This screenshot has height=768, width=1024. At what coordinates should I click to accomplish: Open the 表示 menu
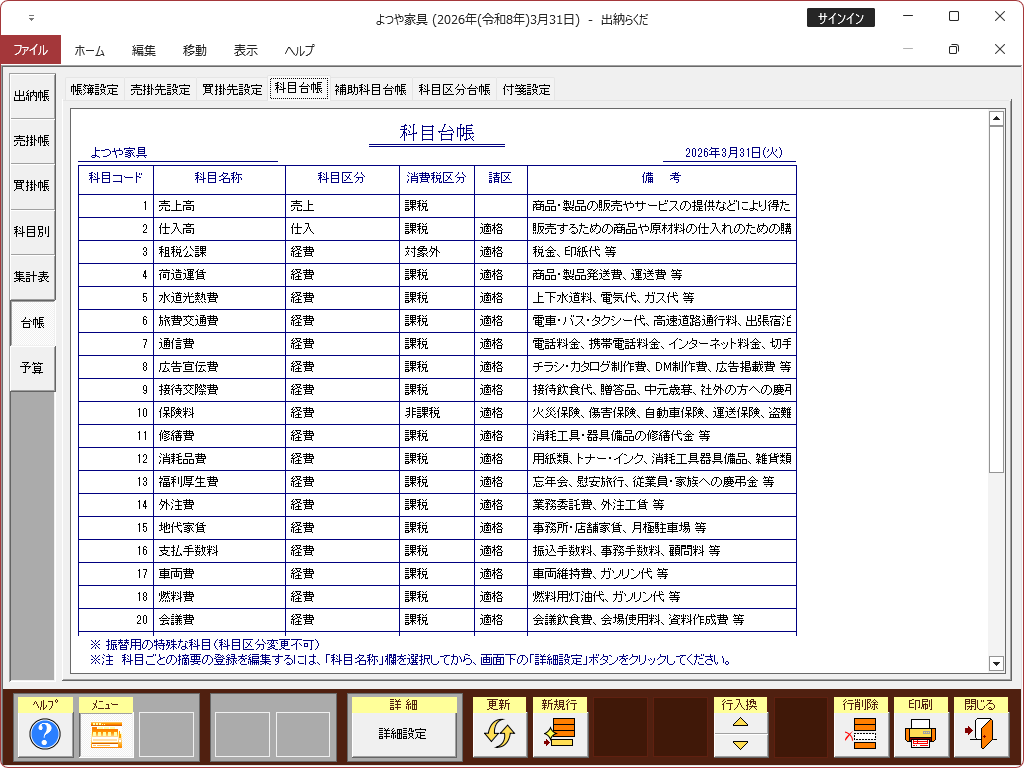click(x=245, y=50)
